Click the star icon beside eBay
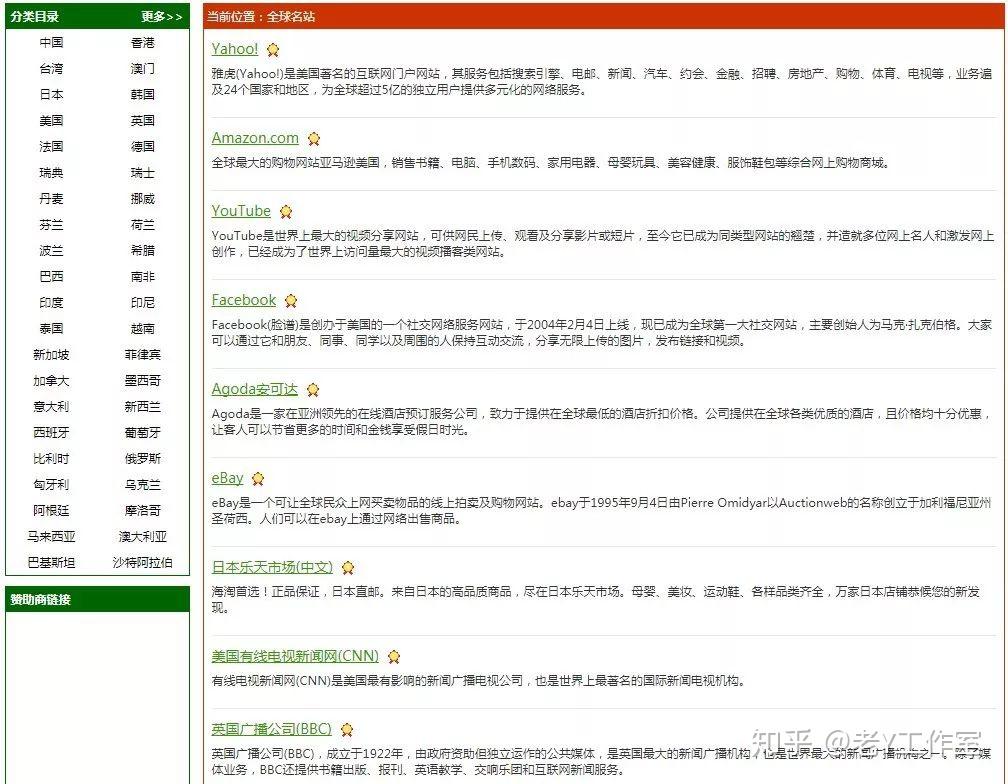This screenshot has height=784, width=1008. pyautogui.click(x=258, y=479)
